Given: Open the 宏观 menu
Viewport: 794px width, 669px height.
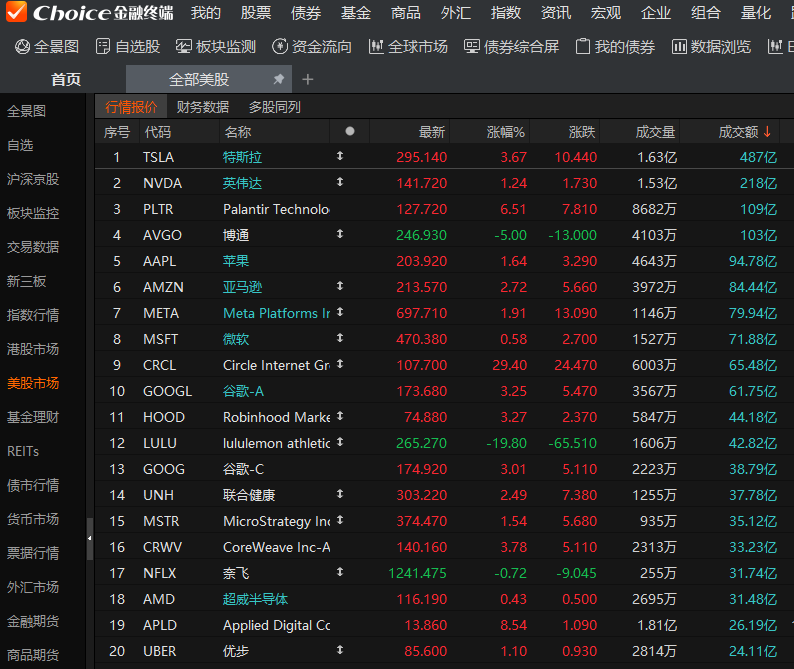Looking at the screenshot, I should (606, 13).
